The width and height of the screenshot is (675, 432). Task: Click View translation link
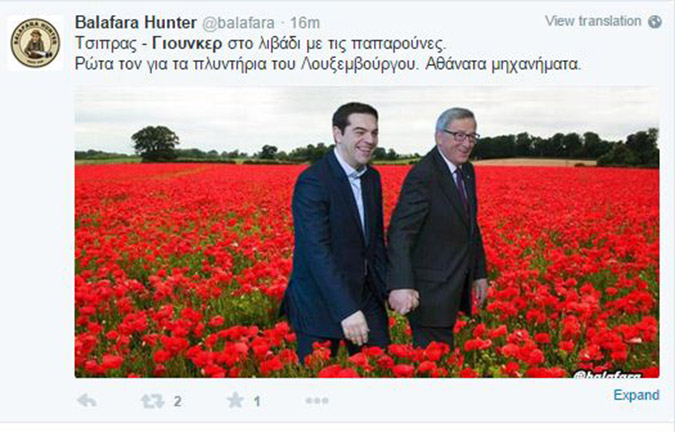tap(593, 21)
